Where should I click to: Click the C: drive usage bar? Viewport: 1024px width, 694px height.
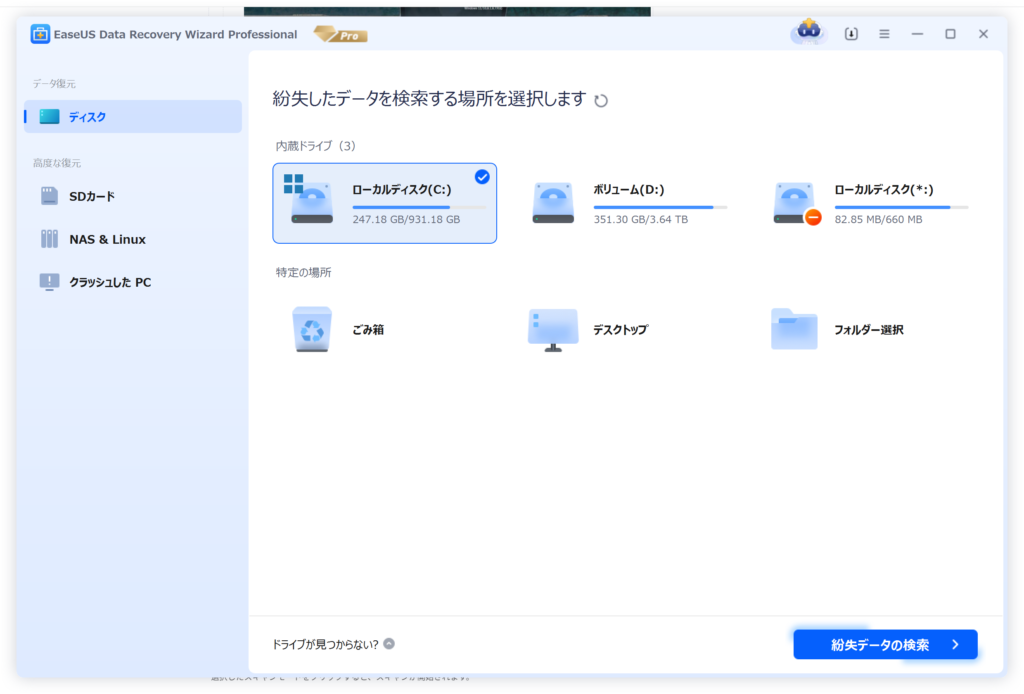pyautogui.click(x=418, y=207)
